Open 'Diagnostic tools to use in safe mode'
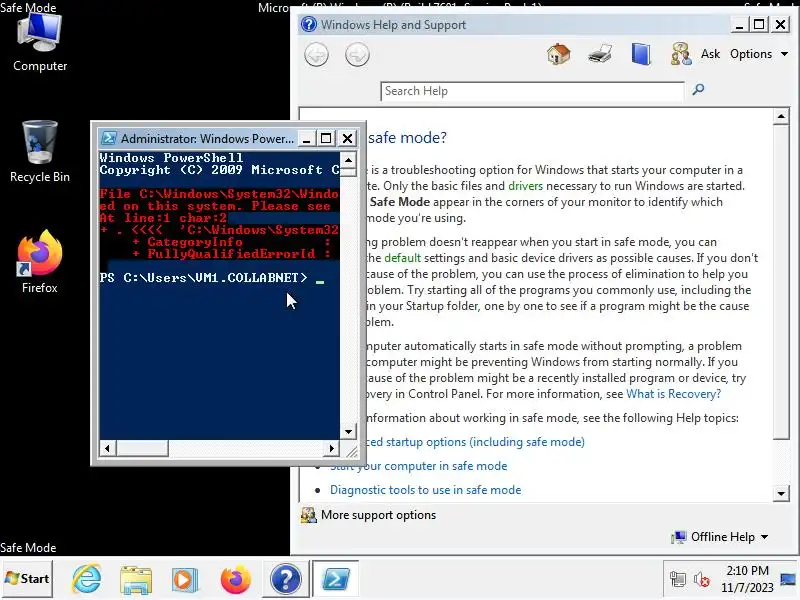 (426, 490)
